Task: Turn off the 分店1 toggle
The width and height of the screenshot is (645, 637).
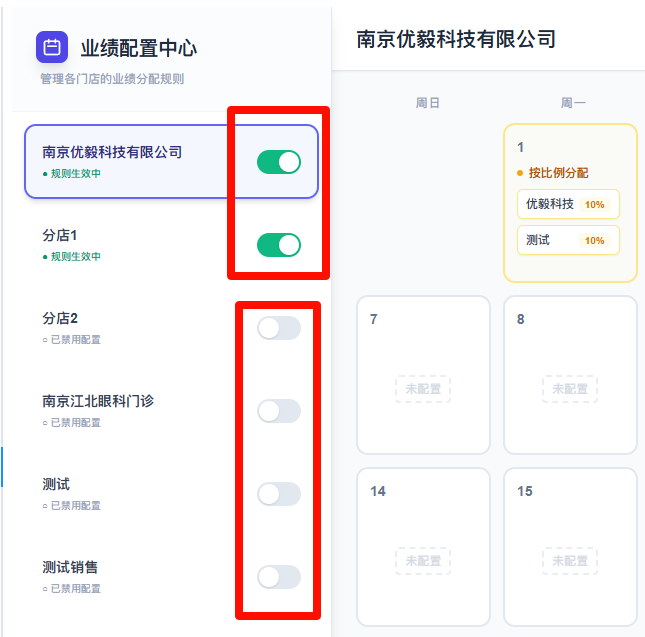Action: 278,245
